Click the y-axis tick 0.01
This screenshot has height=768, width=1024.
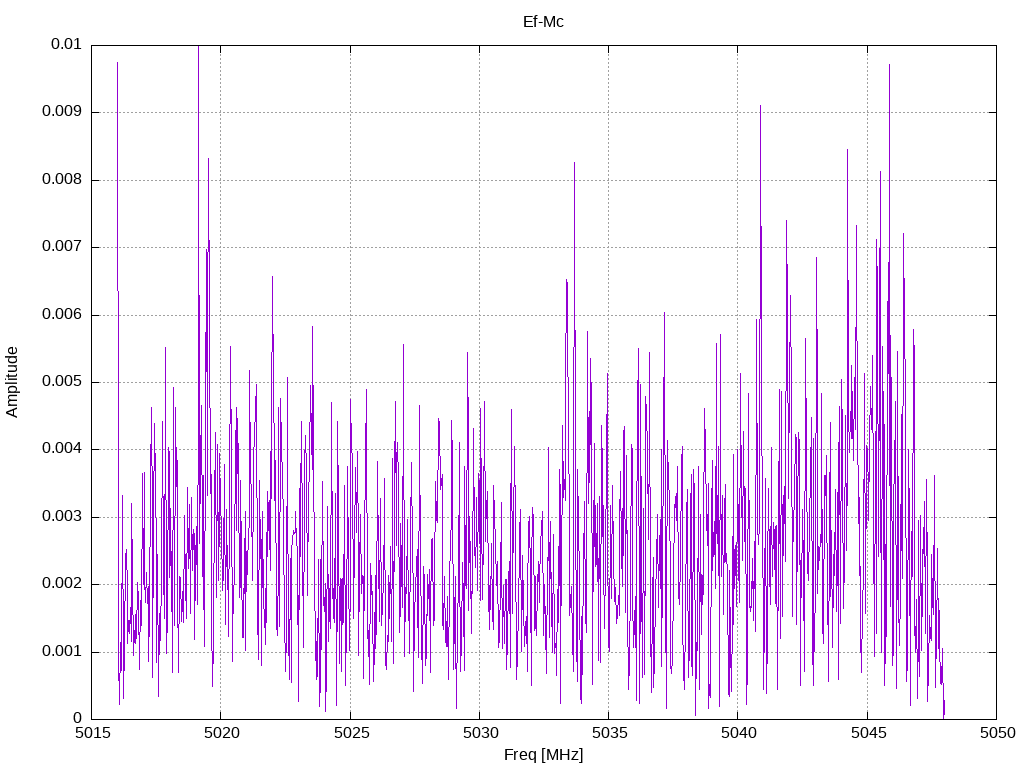(x=66, y=44)
